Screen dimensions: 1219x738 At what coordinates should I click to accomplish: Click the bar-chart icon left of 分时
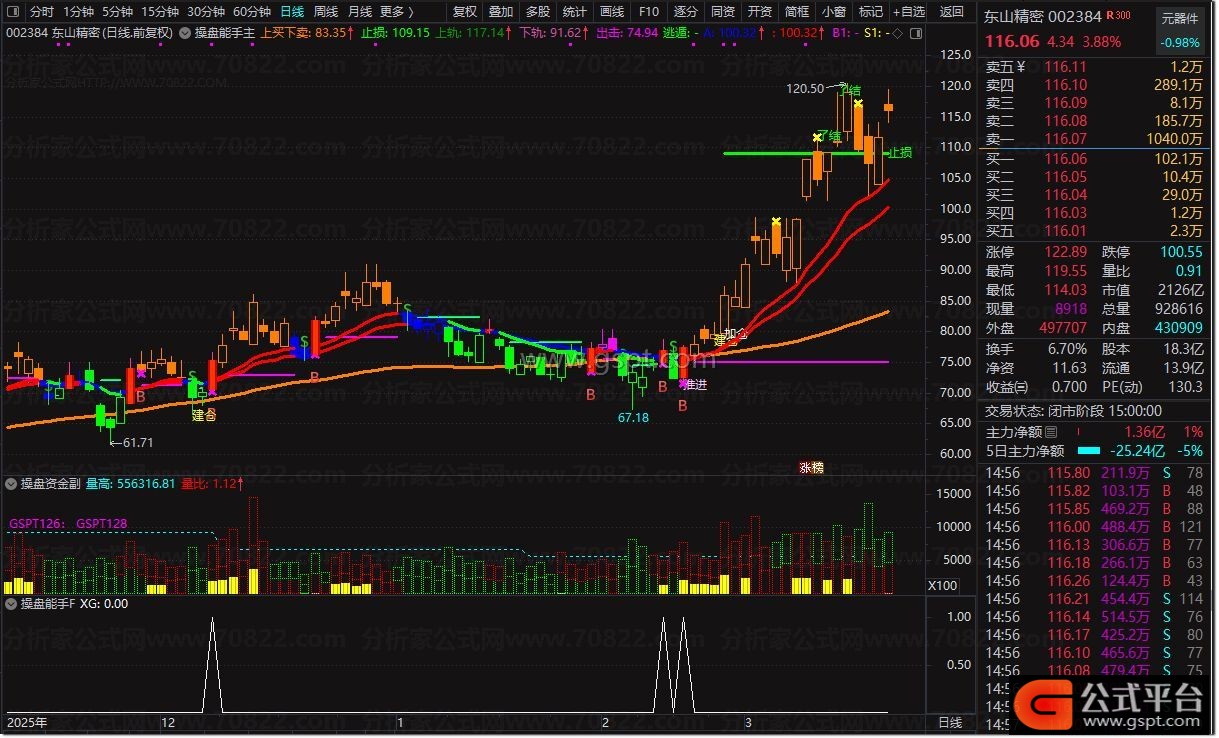pyautogui.click(x=13, y=12)
